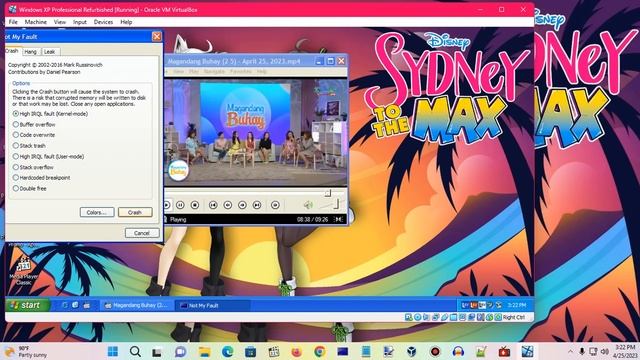Open the Favorites menu in Media Player Classic
The height and width of the screenshot is (360, 640).
click(241, 71)
